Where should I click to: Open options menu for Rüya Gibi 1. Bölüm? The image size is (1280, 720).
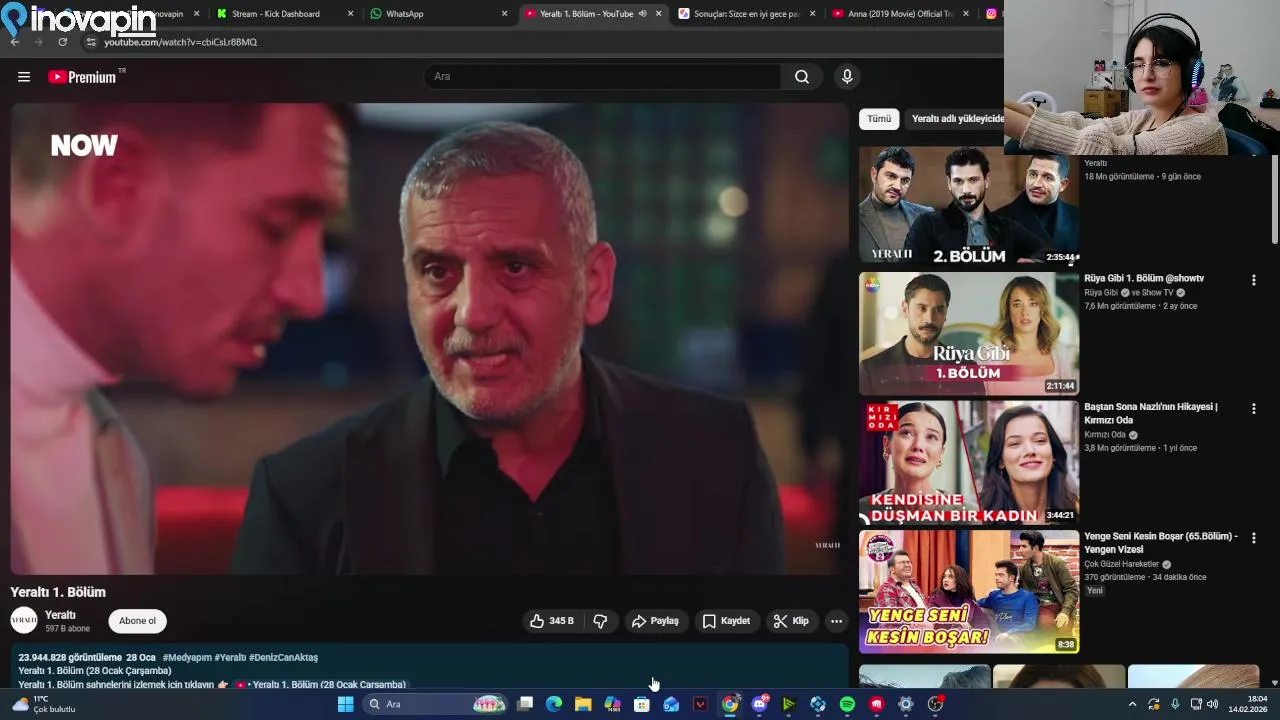[x=1253, y=280]
